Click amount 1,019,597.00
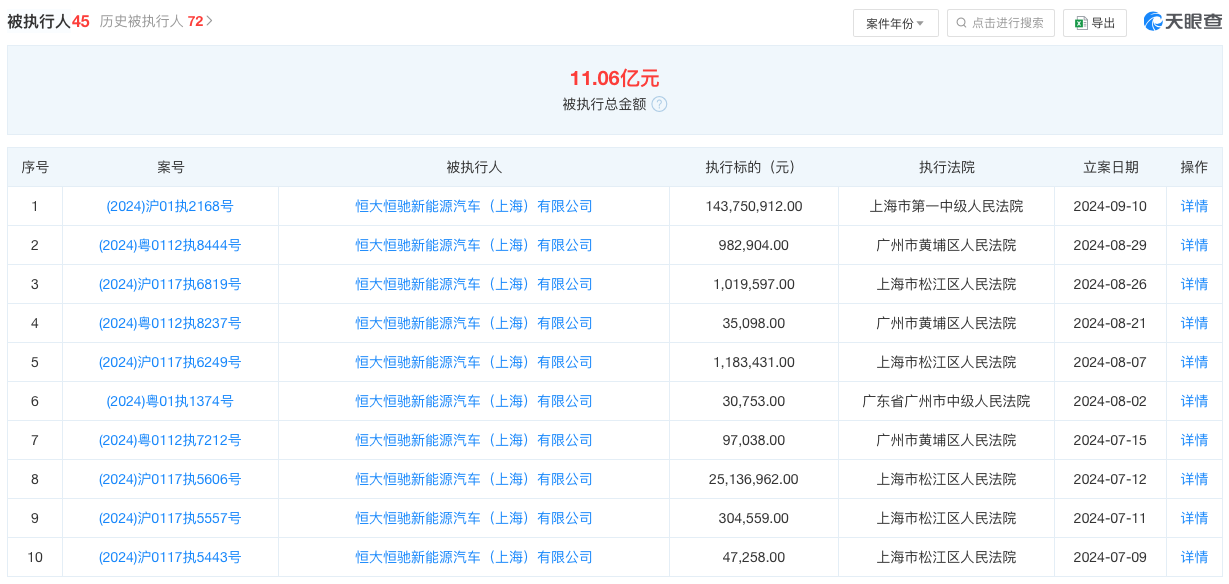Screen dimensions: 1229x584 click(754, 284)
